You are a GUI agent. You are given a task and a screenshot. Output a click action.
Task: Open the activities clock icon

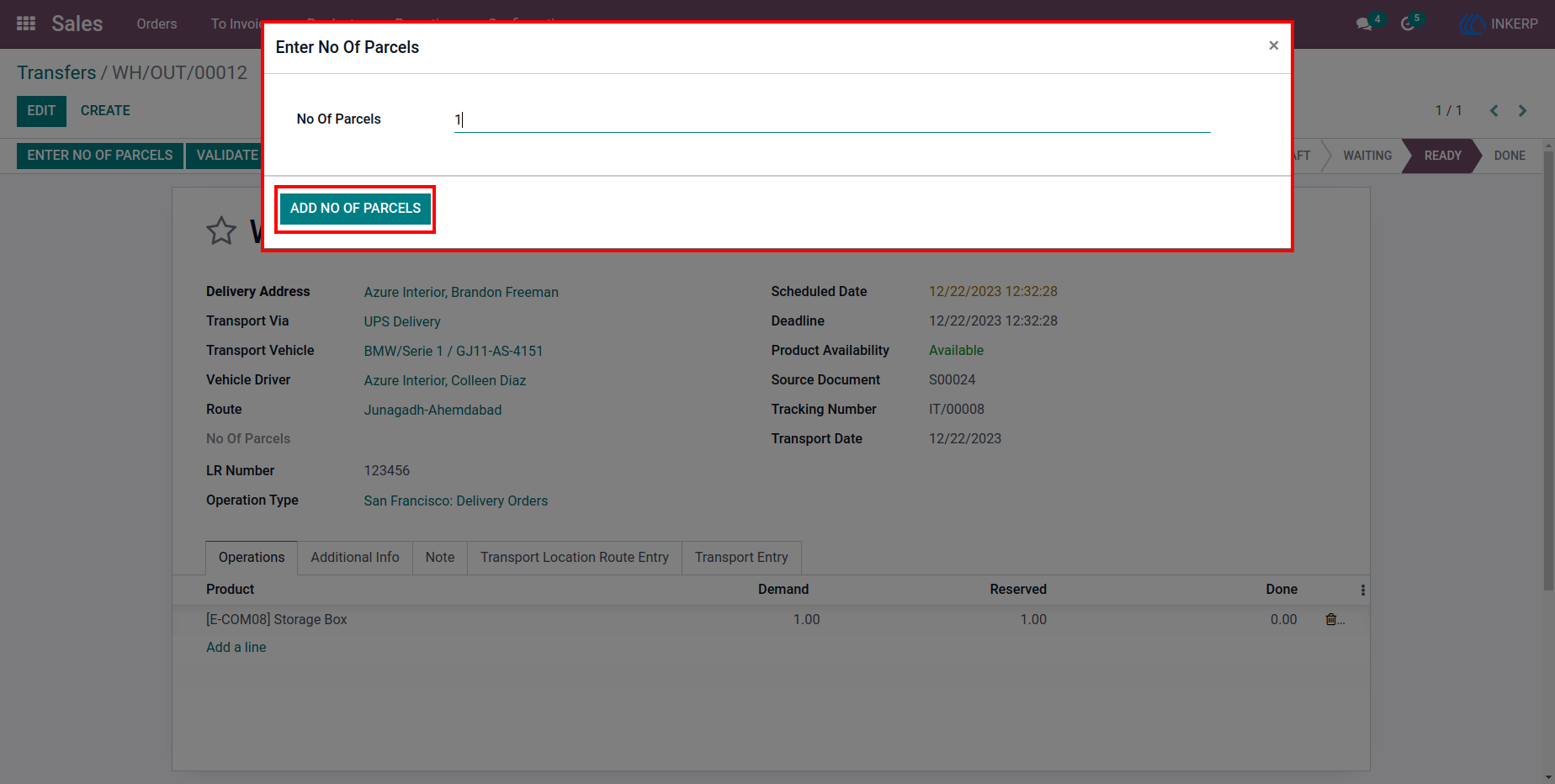click(x=1408, y=24)
